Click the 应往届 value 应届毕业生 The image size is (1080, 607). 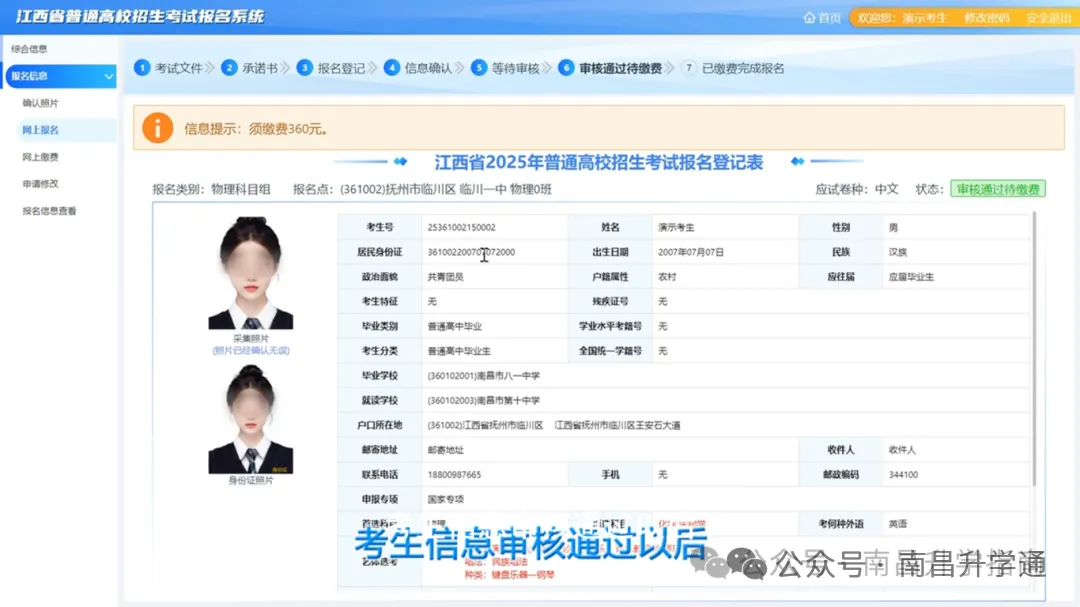pyautogui.click(x=911, y=277)
